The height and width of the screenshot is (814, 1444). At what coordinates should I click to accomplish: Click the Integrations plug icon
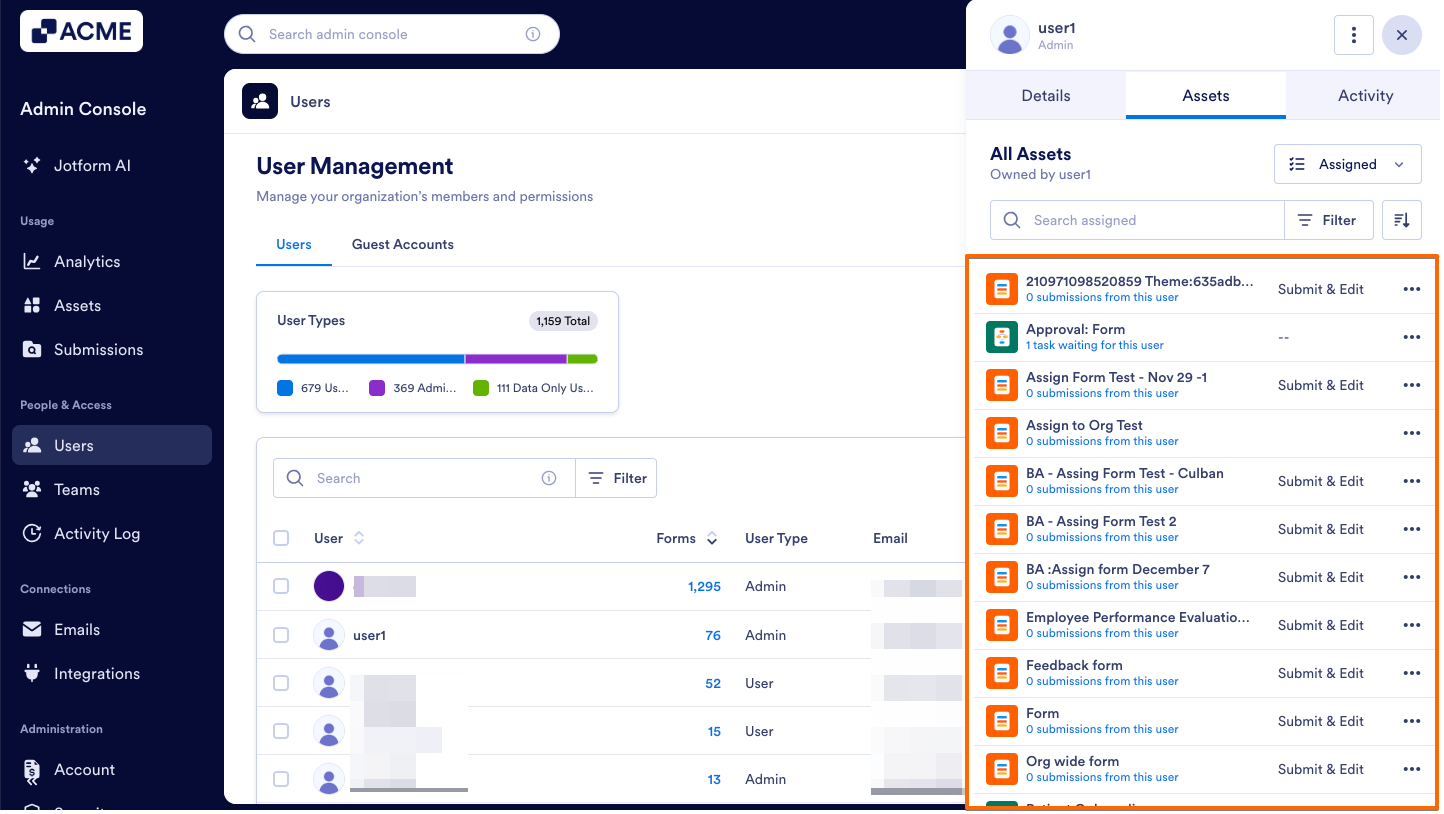(33, 673)
